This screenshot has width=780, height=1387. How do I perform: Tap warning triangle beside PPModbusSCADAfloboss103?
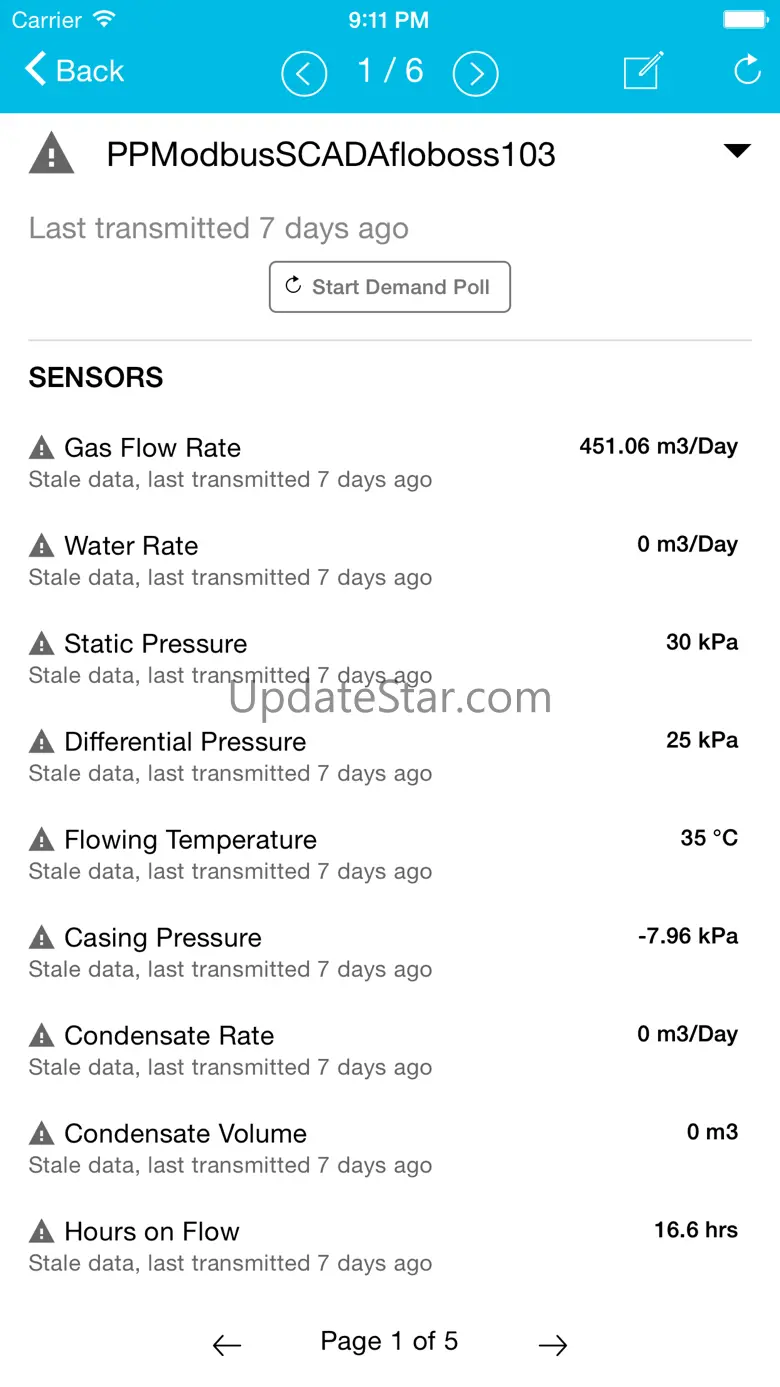click(52, 154)
